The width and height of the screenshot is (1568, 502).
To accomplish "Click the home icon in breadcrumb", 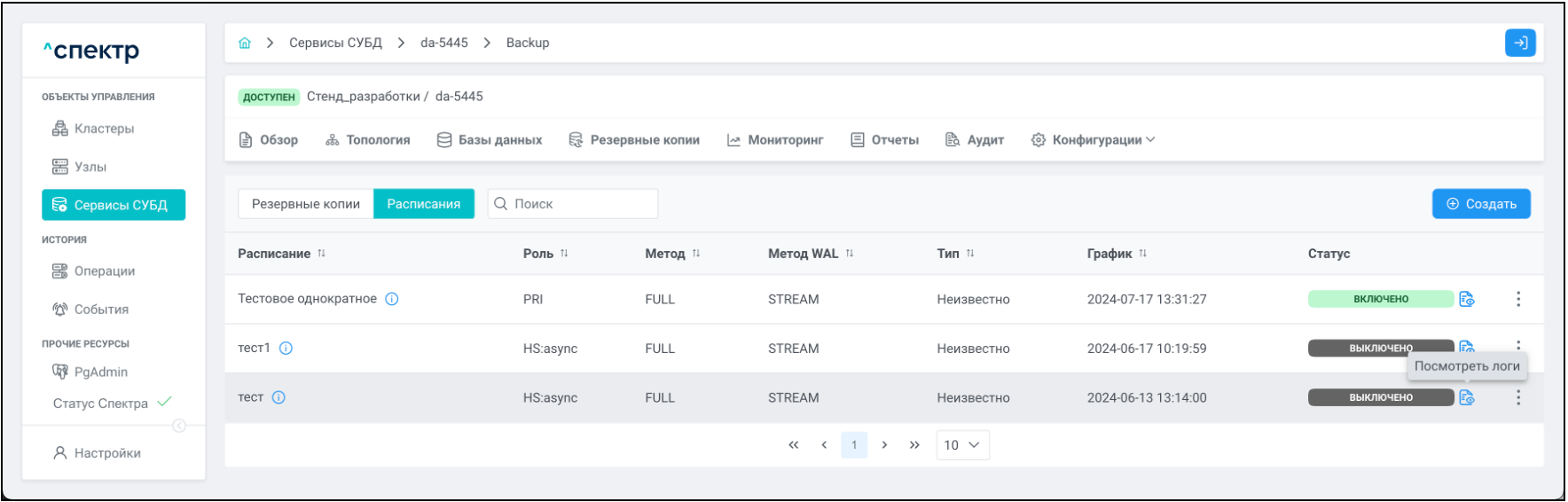I will click(245, 43).
